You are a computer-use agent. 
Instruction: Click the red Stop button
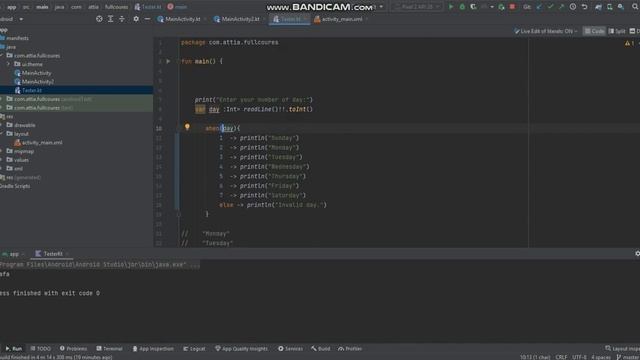pos(512,7)
